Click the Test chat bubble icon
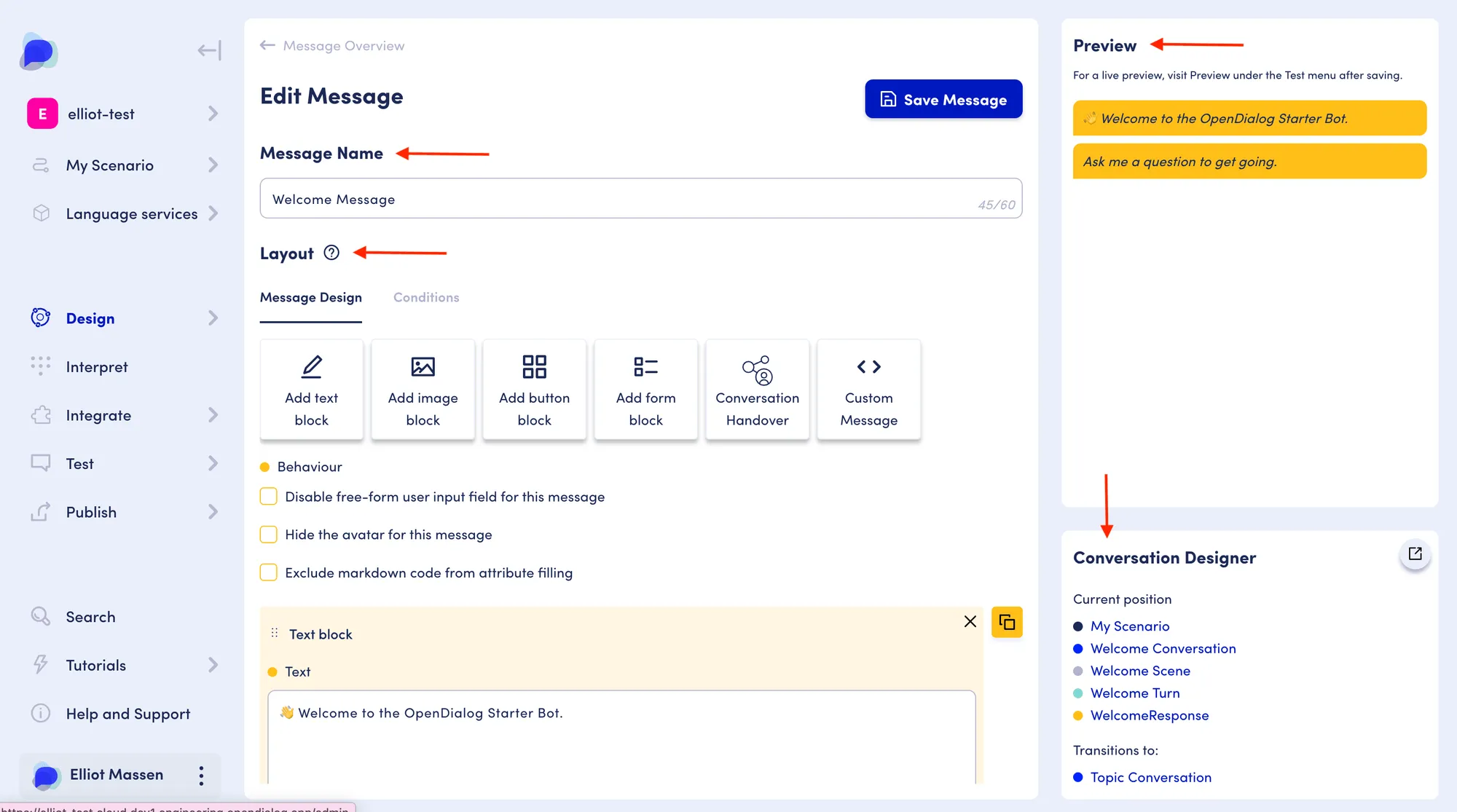 pos(41,463)
